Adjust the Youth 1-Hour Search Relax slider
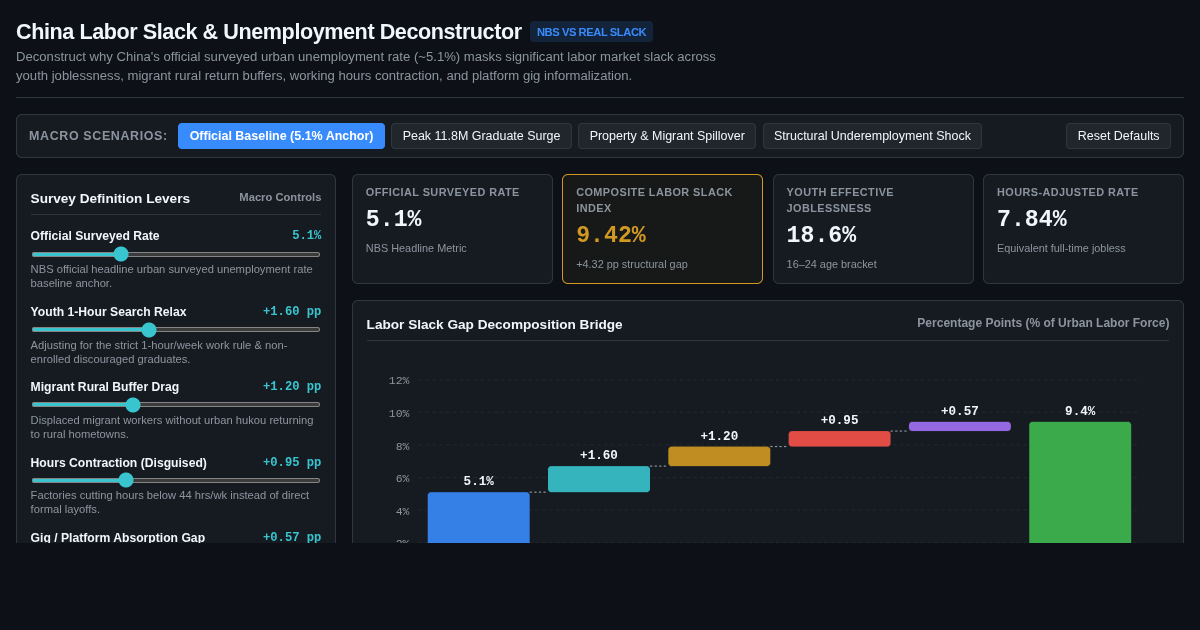Image resolution: width=1200 pixels, height=630 pixels. pos(176,329)
